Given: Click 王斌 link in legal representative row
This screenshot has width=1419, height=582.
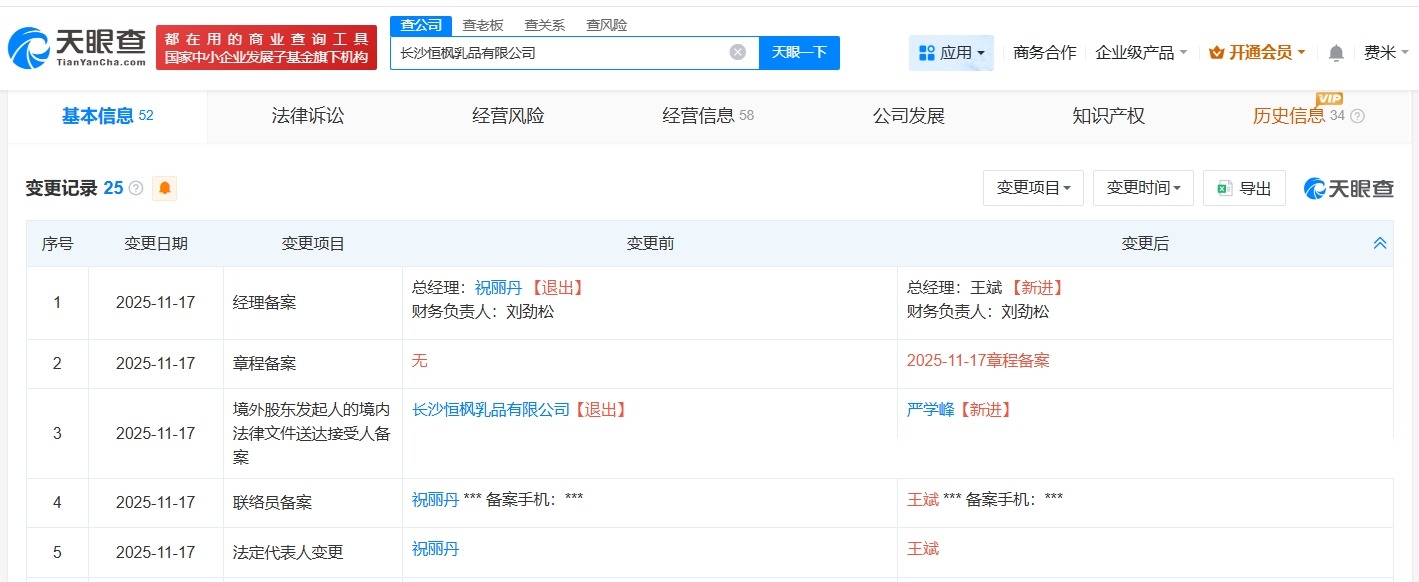Looking at the screenshot, I should coord(922,549).
